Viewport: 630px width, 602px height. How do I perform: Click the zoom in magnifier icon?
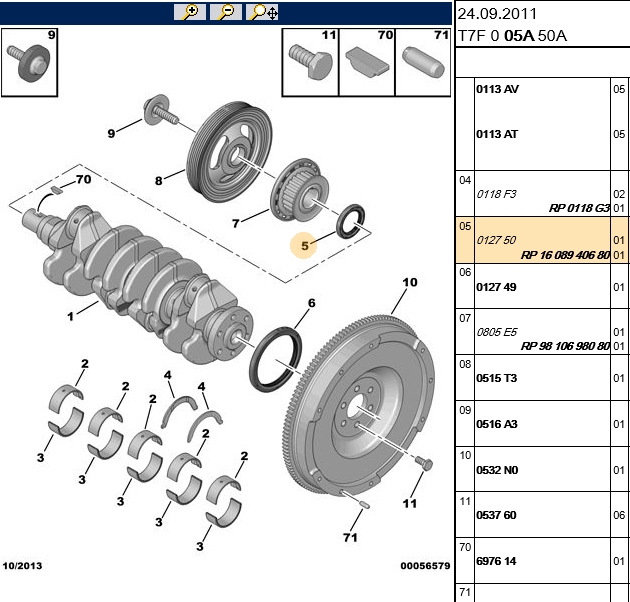190,12
